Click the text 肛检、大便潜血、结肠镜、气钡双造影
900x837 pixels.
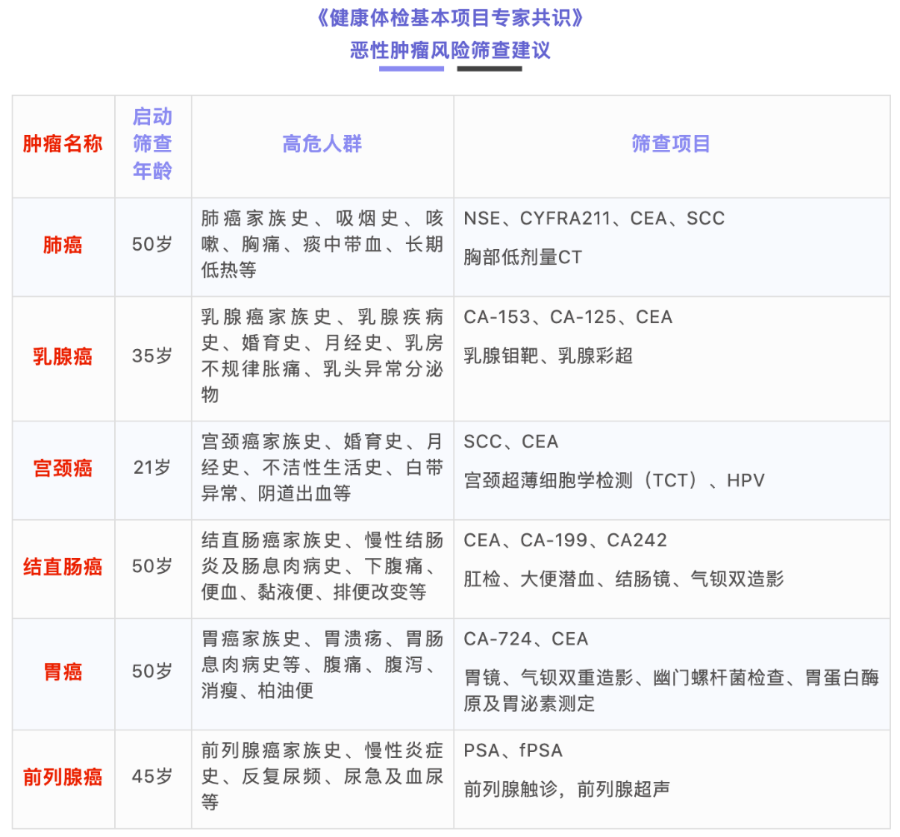pyautogui.click(x=623, y=579)
